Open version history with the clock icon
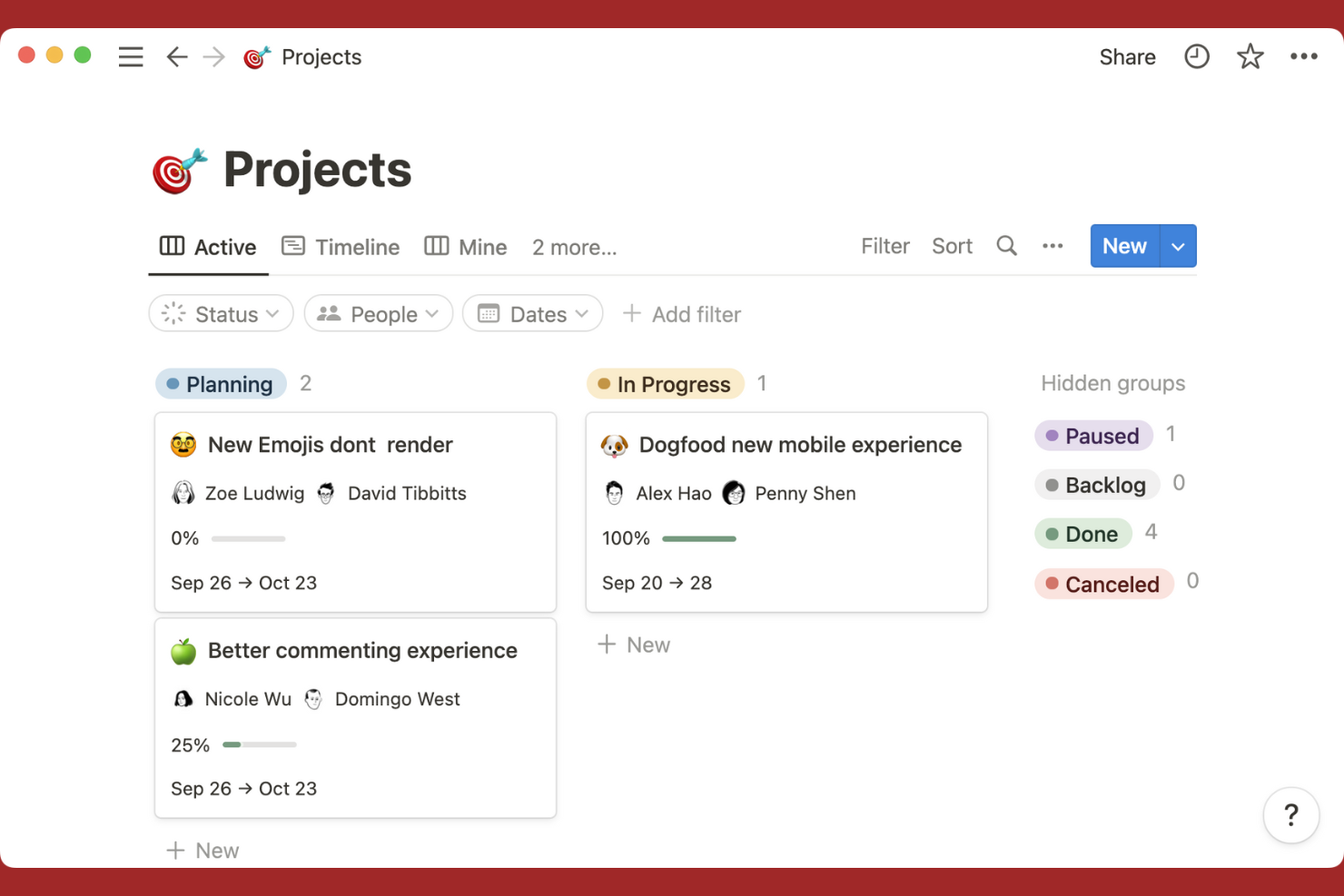1344x896 pixels. [1197, 56]
